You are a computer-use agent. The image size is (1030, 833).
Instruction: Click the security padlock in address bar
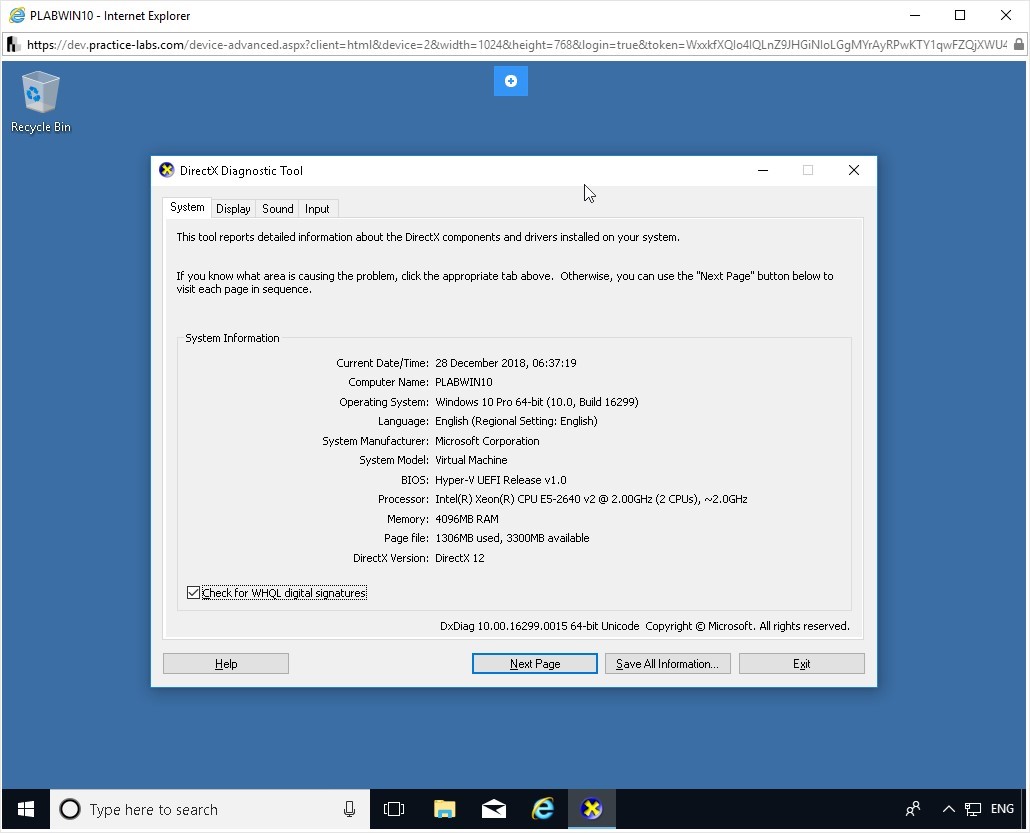tap(1018, 45)
